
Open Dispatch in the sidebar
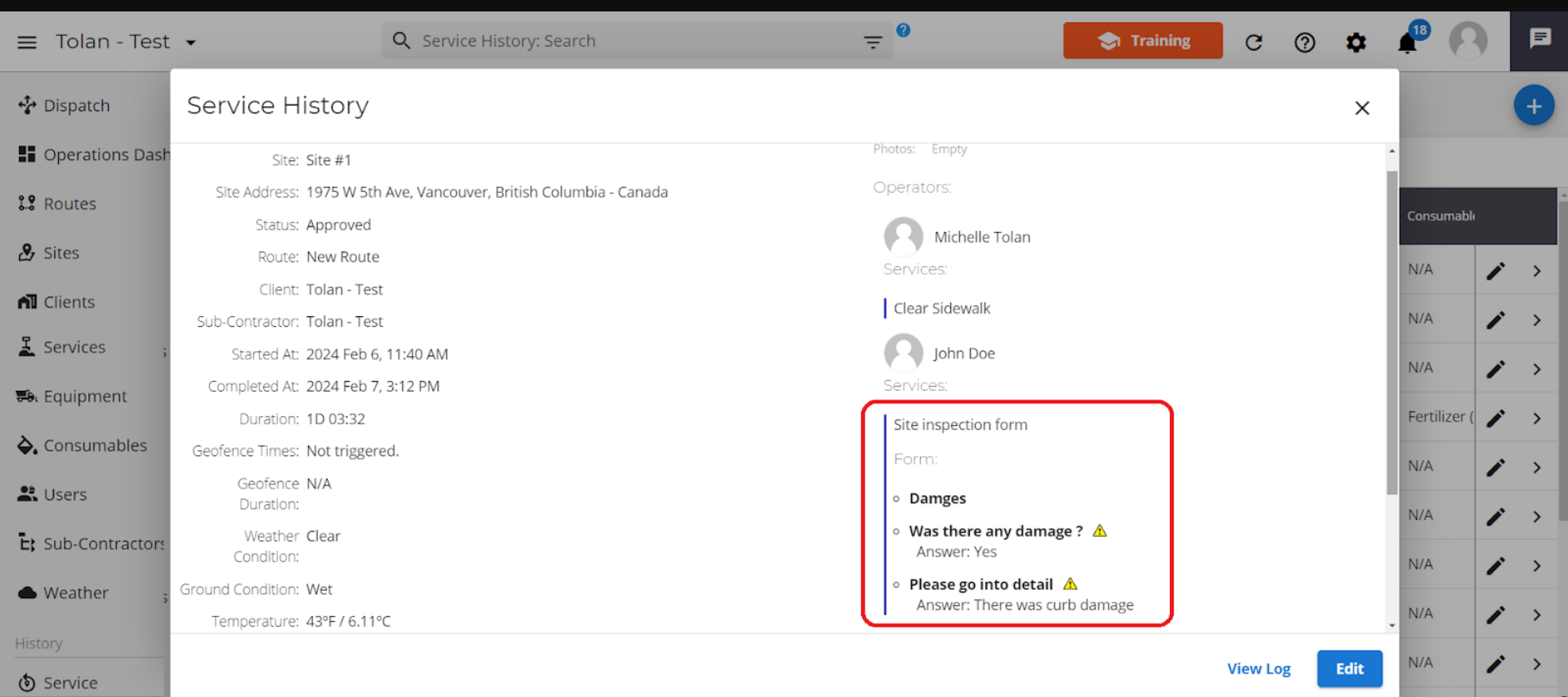[x=76, y=105]
